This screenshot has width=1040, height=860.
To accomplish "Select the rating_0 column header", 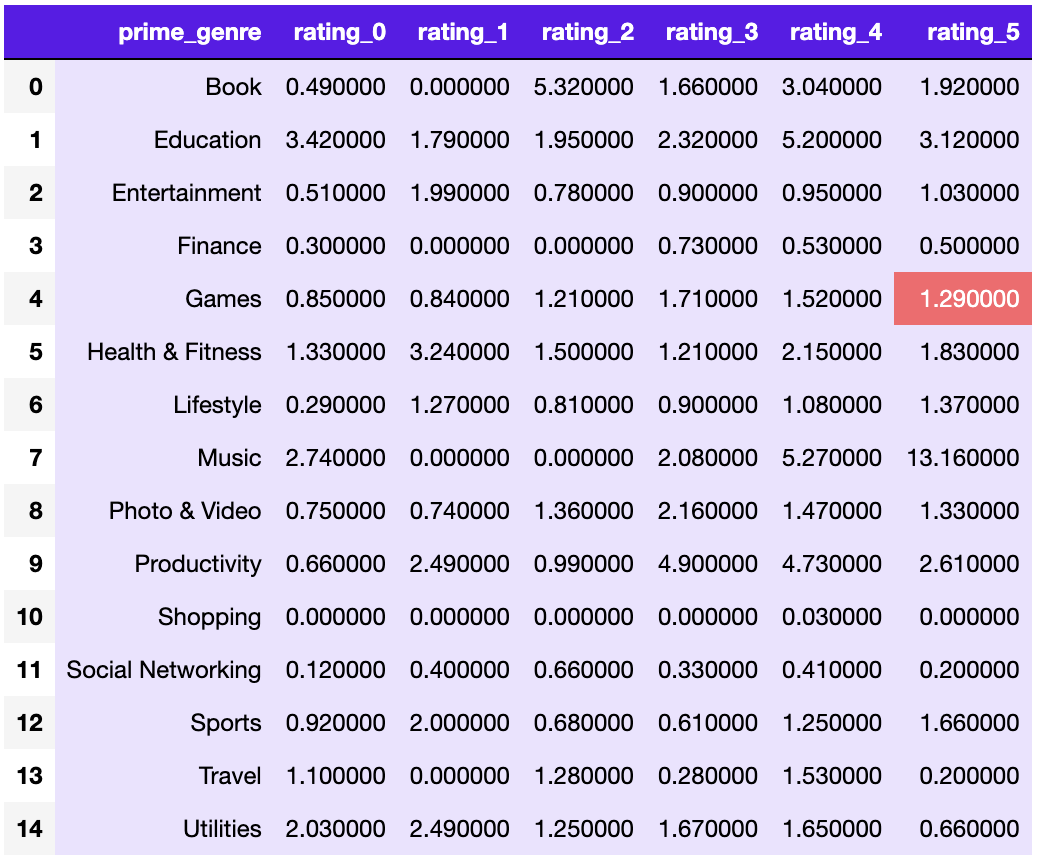I will click(340, 32).
